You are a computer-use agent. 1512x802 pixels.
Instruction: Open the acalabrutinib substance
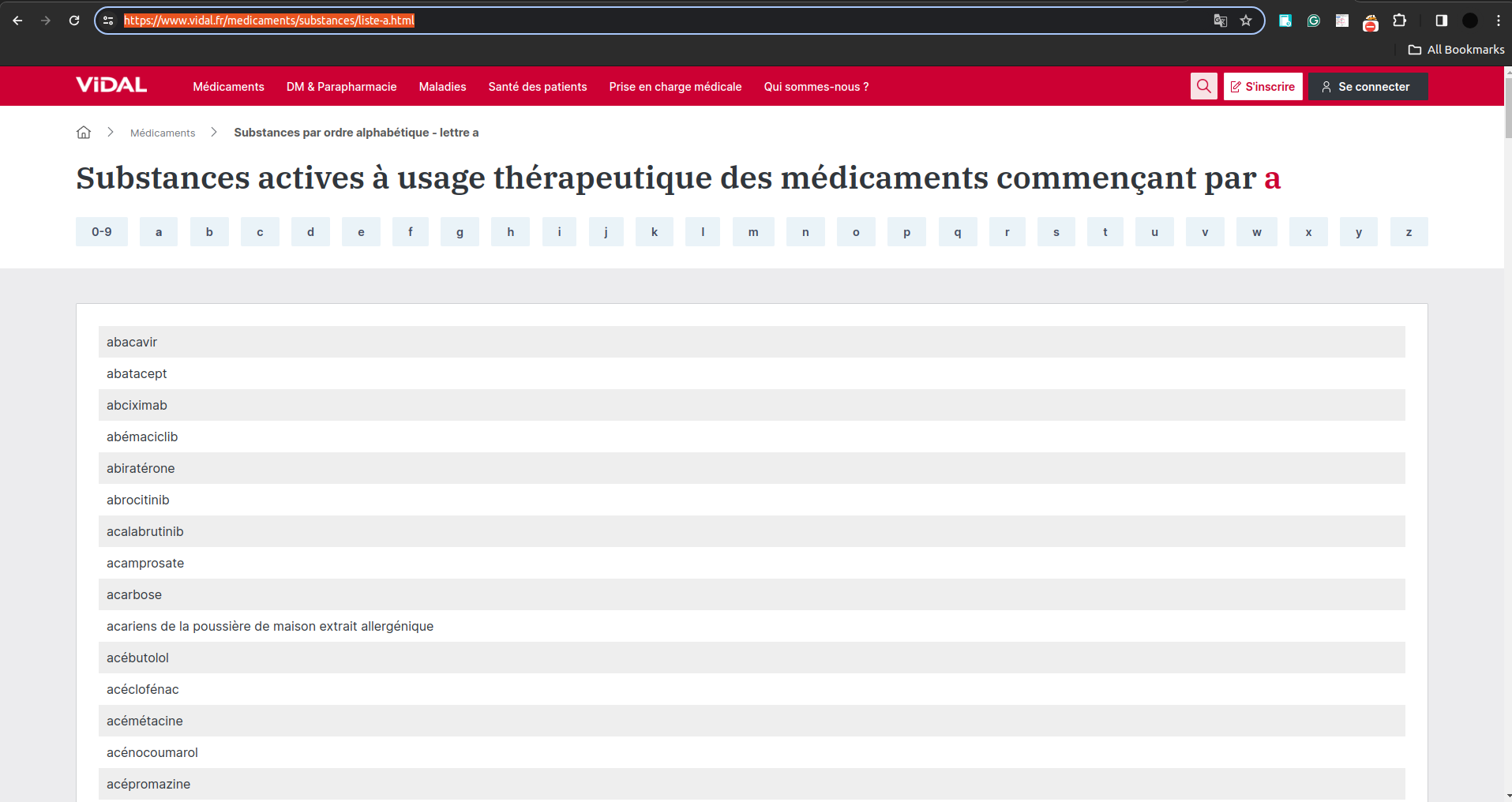[752, 531]
